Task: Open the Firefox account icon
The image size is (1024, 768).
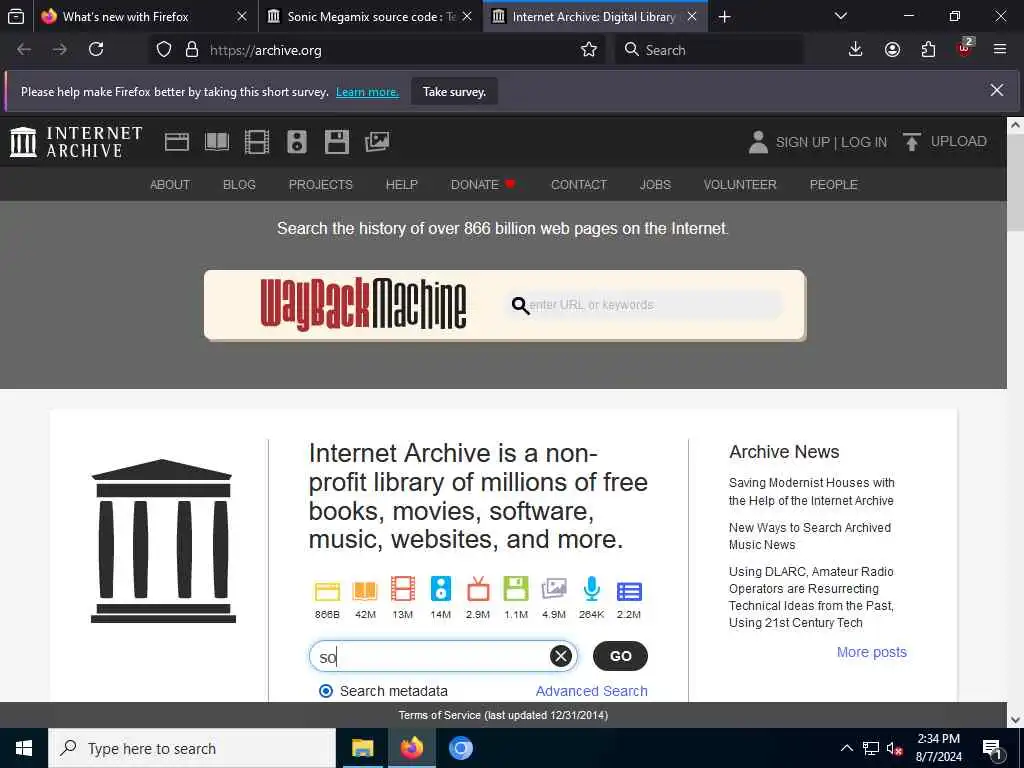Action: [x=892, y=50]
